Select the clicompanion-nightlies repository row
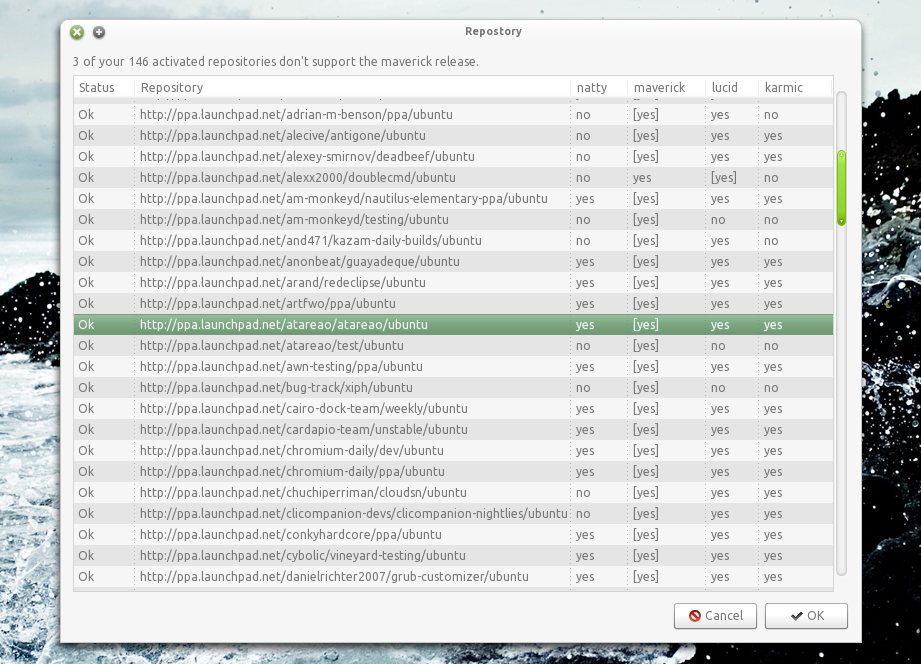 click(x=453, y=514)
